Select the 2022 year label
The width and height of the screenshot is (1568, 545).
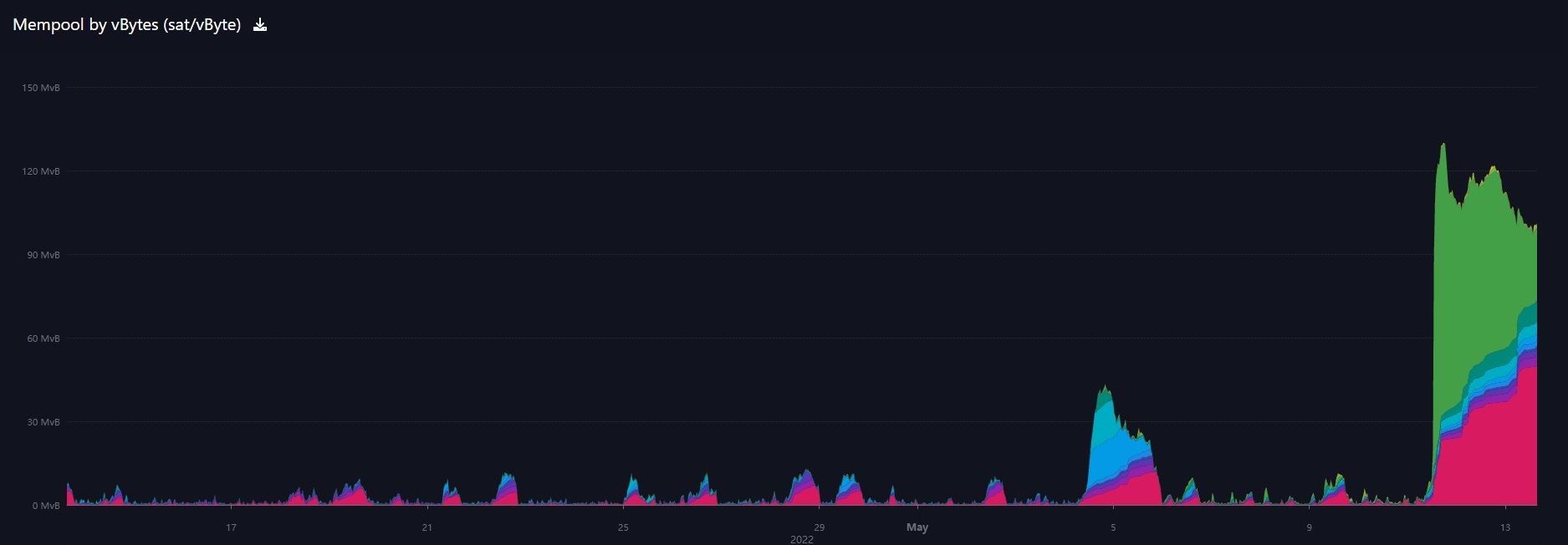coord(802,539)
